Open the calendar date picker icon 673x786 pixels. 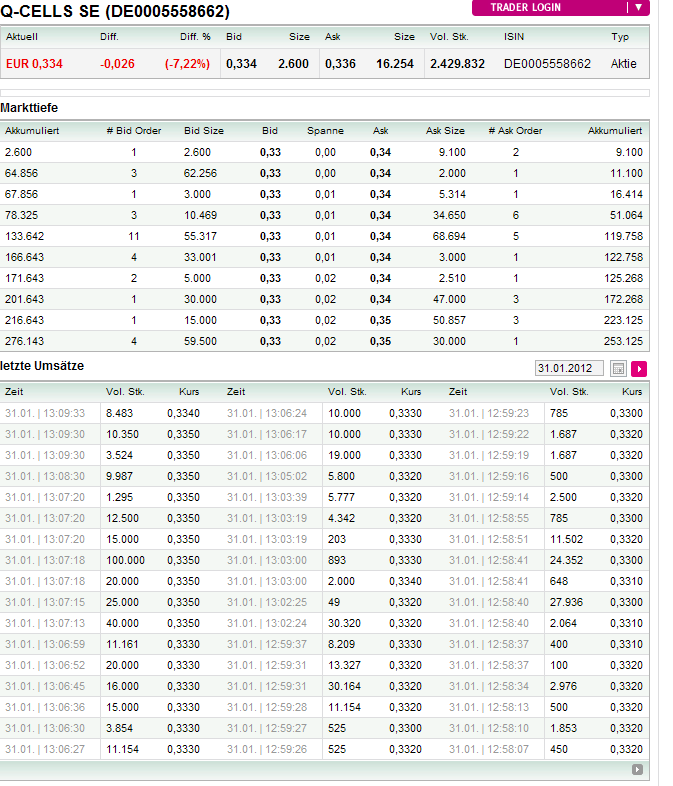[x=618, y=369]
